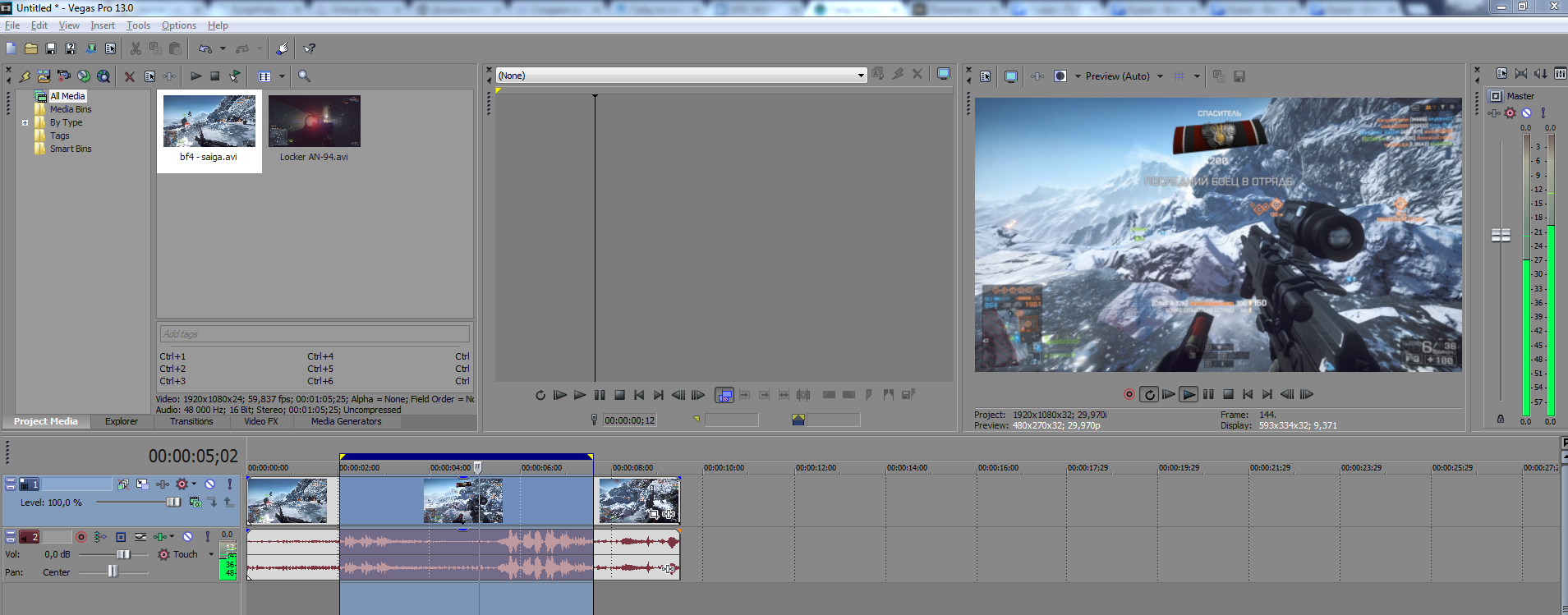Open the Options menu

[179, 25]
